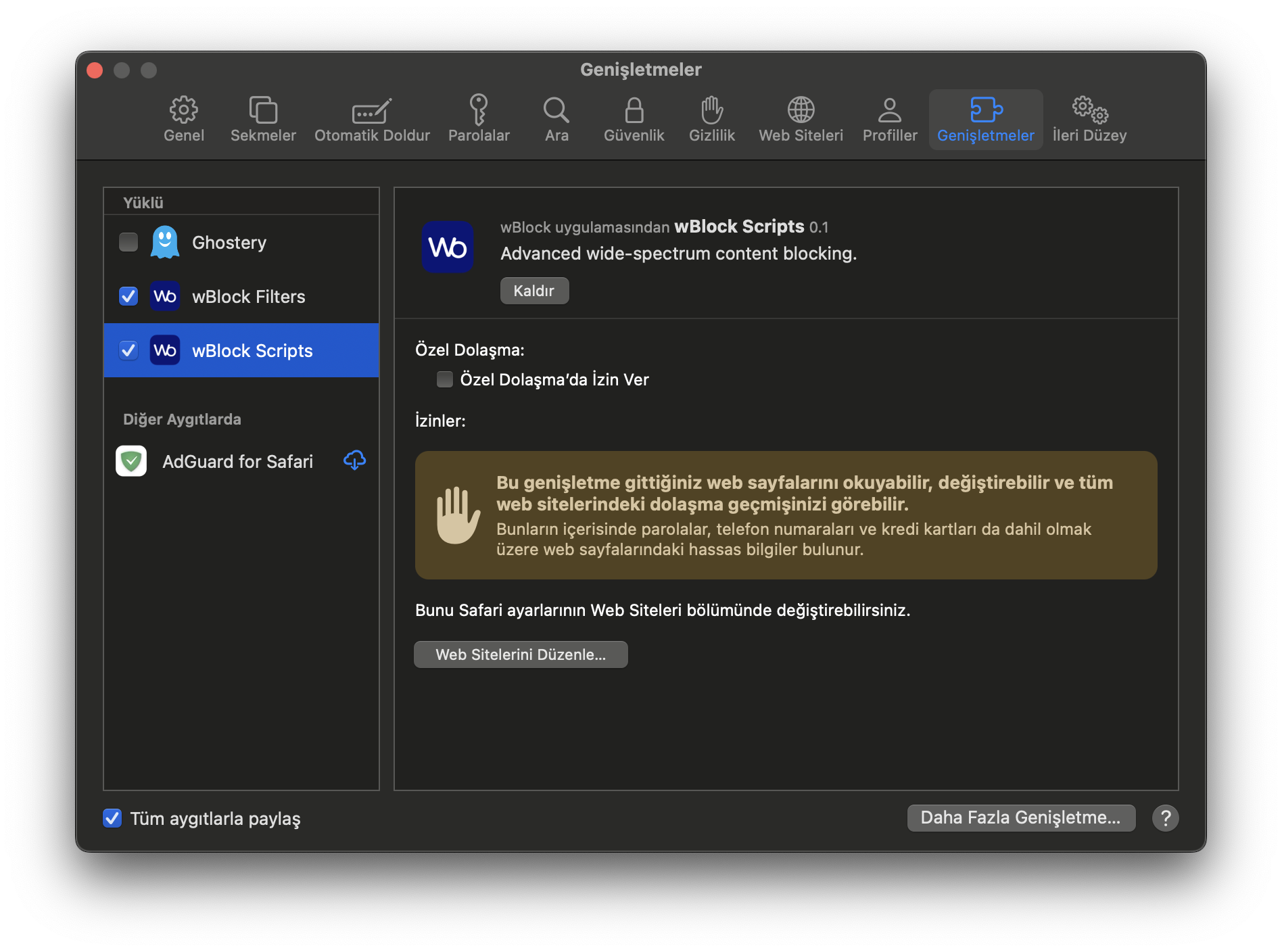Viewport: 1282px width, 952px height.
Task: Enable Özel Dolaşma'da İzin Ver
Action: point(445,379)
